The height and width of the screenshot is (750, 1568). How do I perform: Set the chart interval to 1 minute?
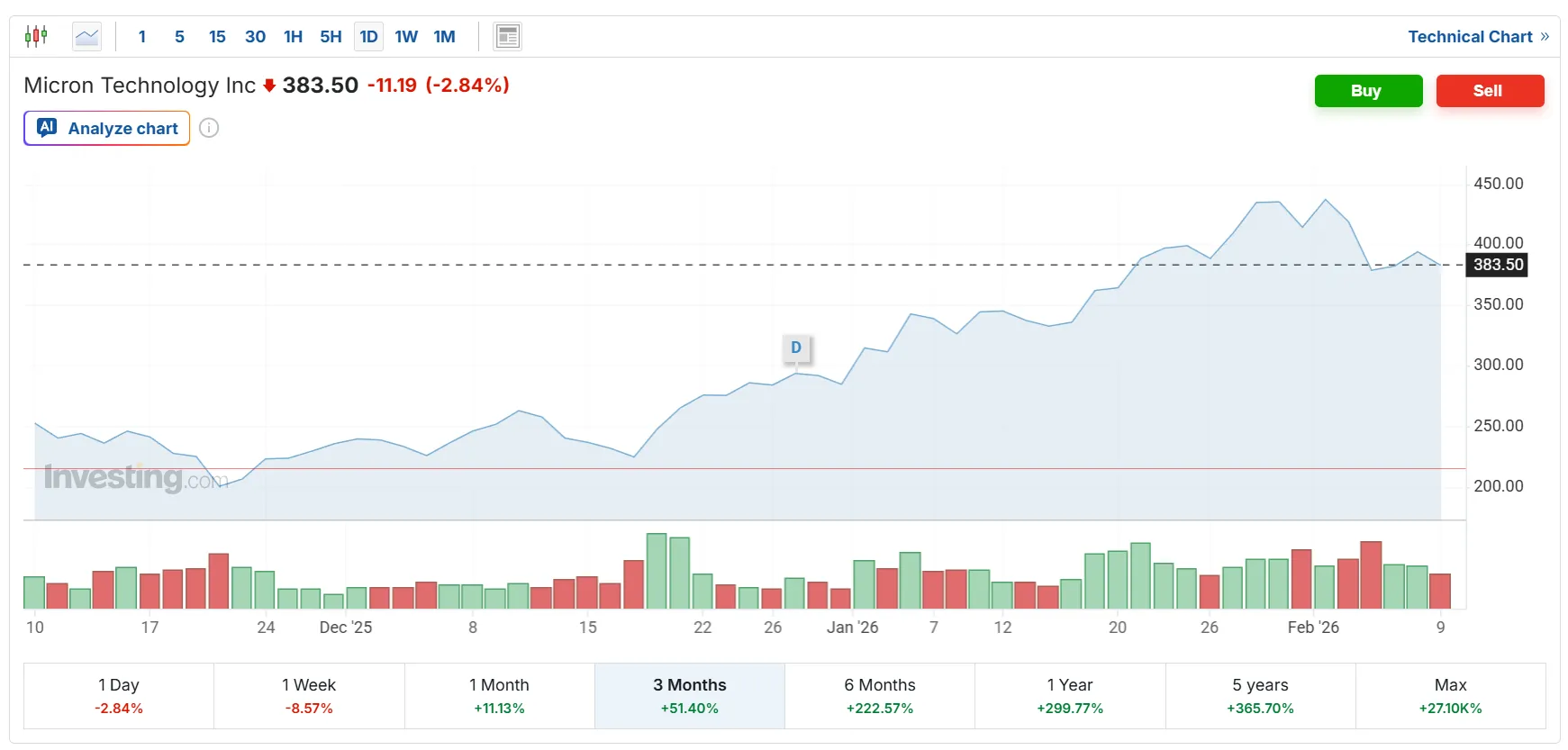[142, 37]
